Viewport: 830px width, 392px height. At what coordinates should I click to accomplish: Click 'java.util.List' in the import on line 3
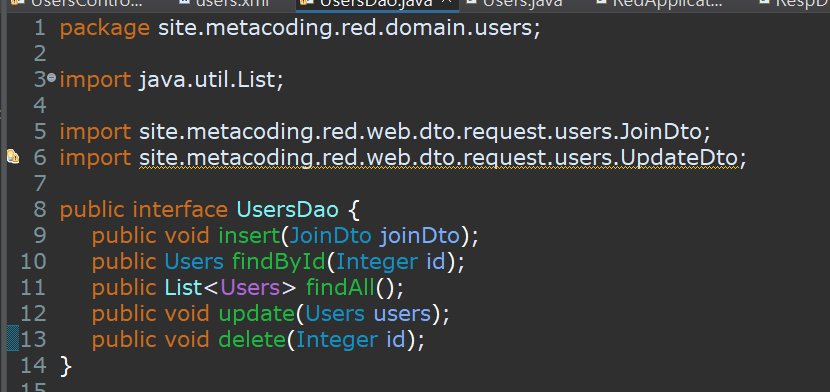pyautogui.click(x=208, y=79)
